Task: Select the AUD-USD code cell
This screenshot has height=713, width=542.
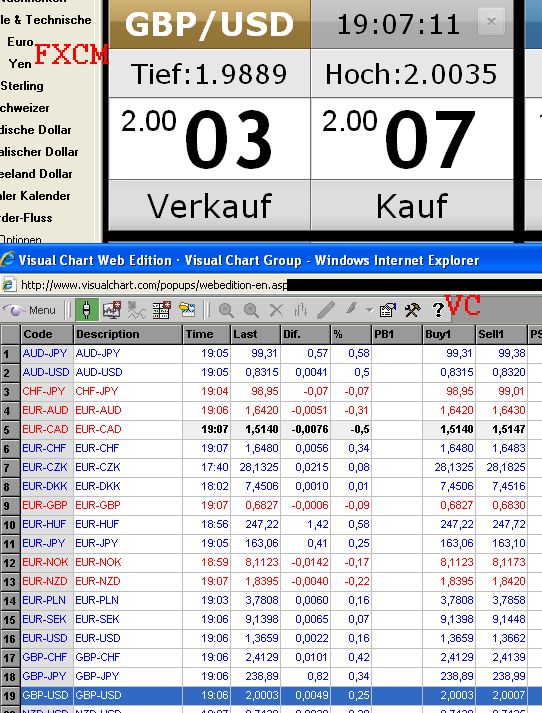Action: click(46, 372)
